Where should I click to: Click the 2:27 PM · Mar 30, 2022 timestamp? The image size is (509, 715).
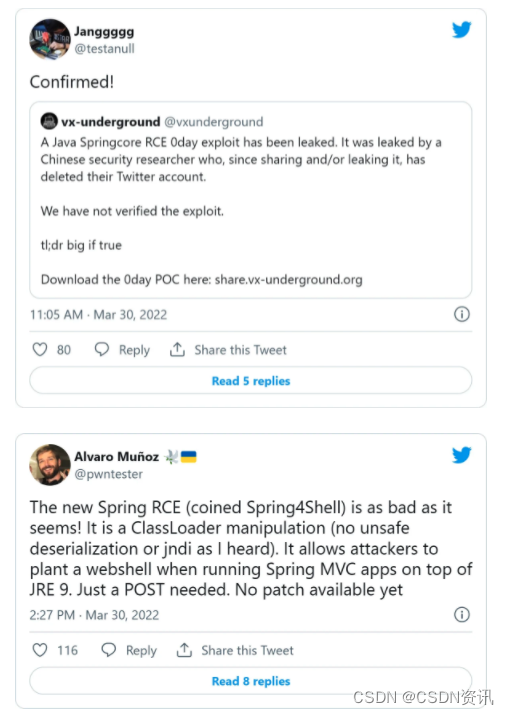94,615
